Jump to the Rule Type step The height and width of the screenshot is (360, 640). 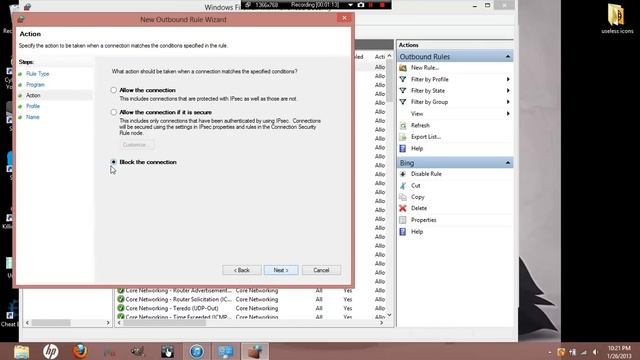click(x=38, y=74)
